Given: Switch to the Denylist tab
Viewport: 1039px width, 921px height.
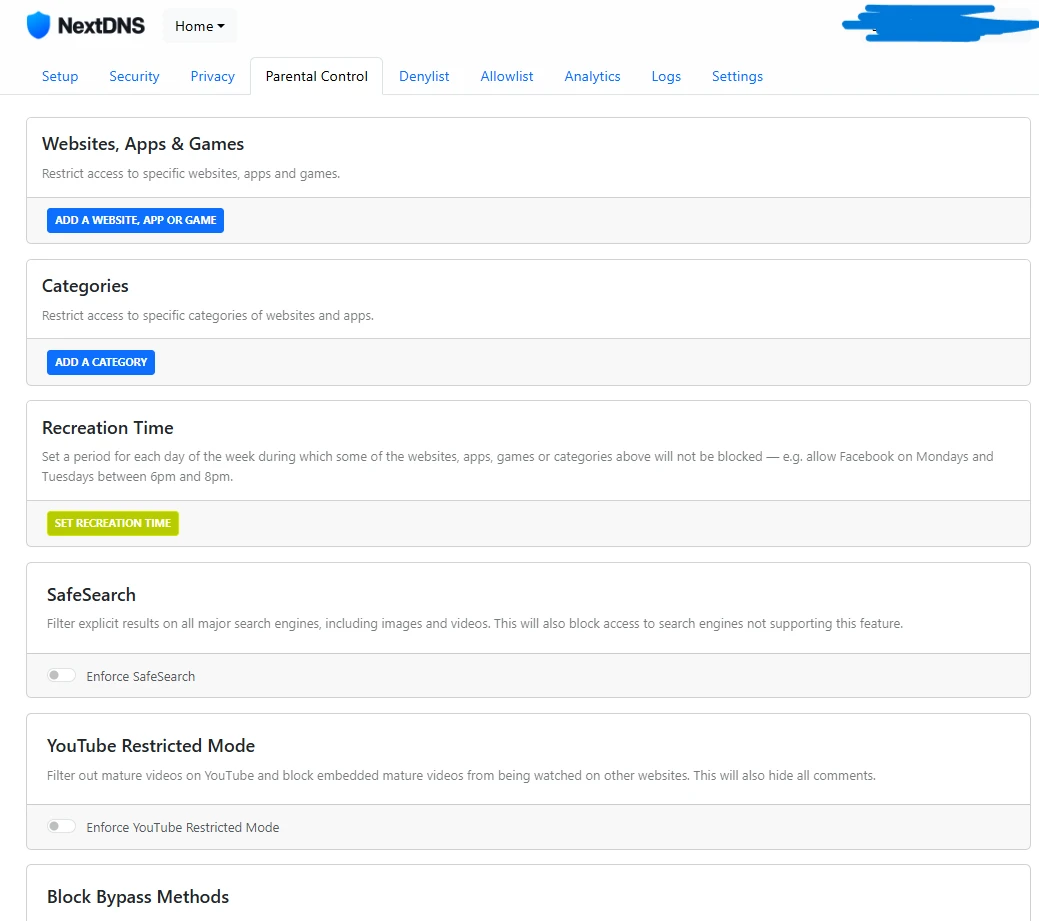Looking at the screenshot, I should (424, 76).
